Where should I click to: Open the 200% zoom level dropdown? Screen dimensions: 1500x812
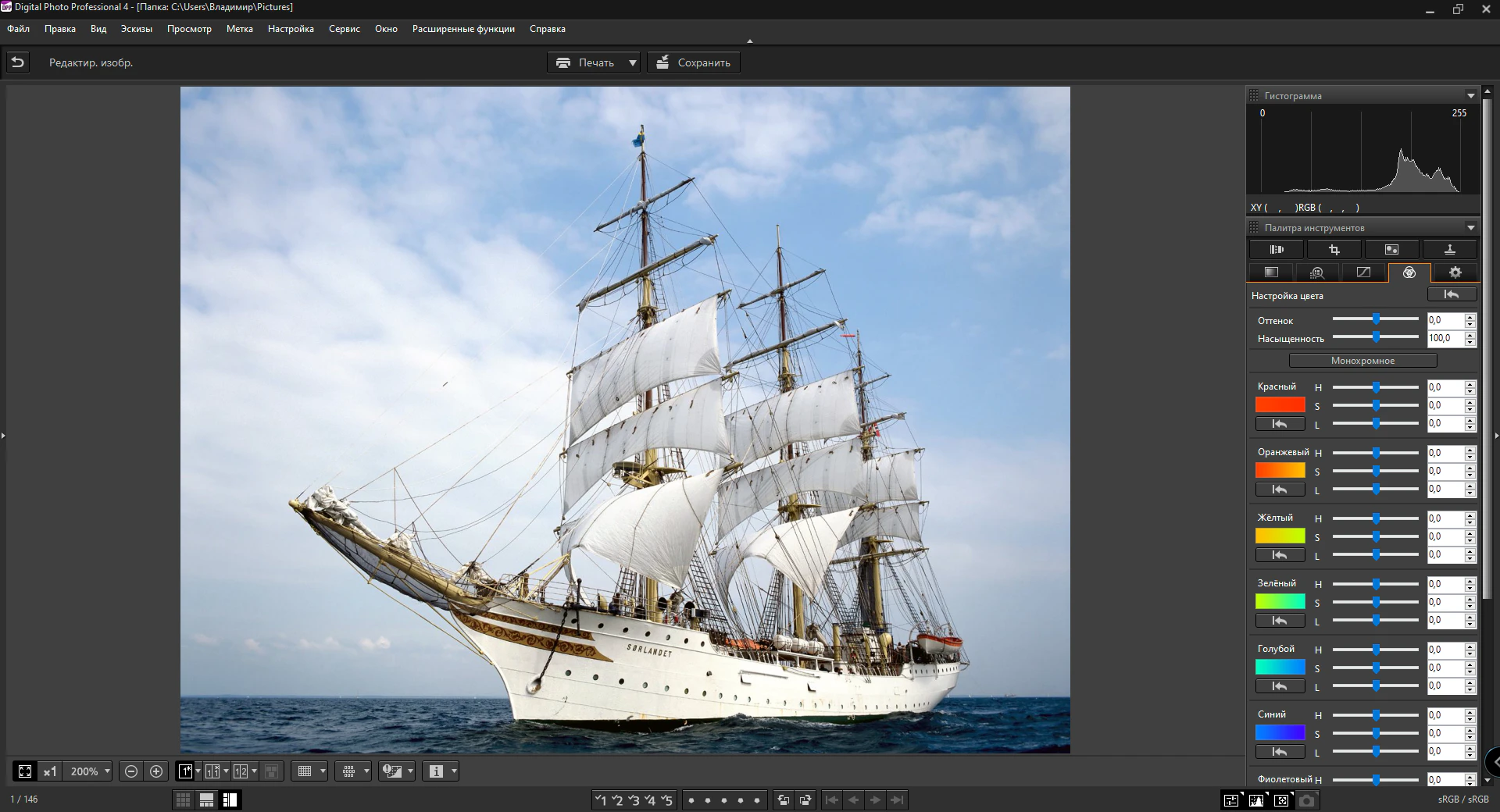tap(87, 771)
